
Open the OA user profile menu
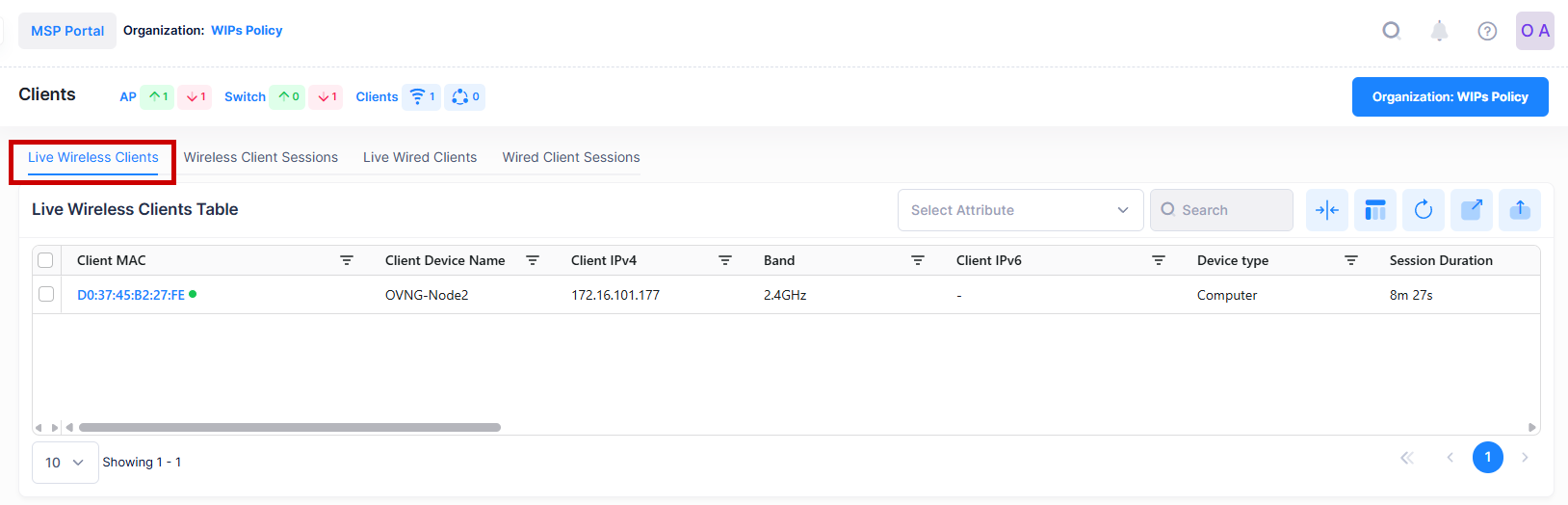pyautogui.click(x=1534, y=31)
